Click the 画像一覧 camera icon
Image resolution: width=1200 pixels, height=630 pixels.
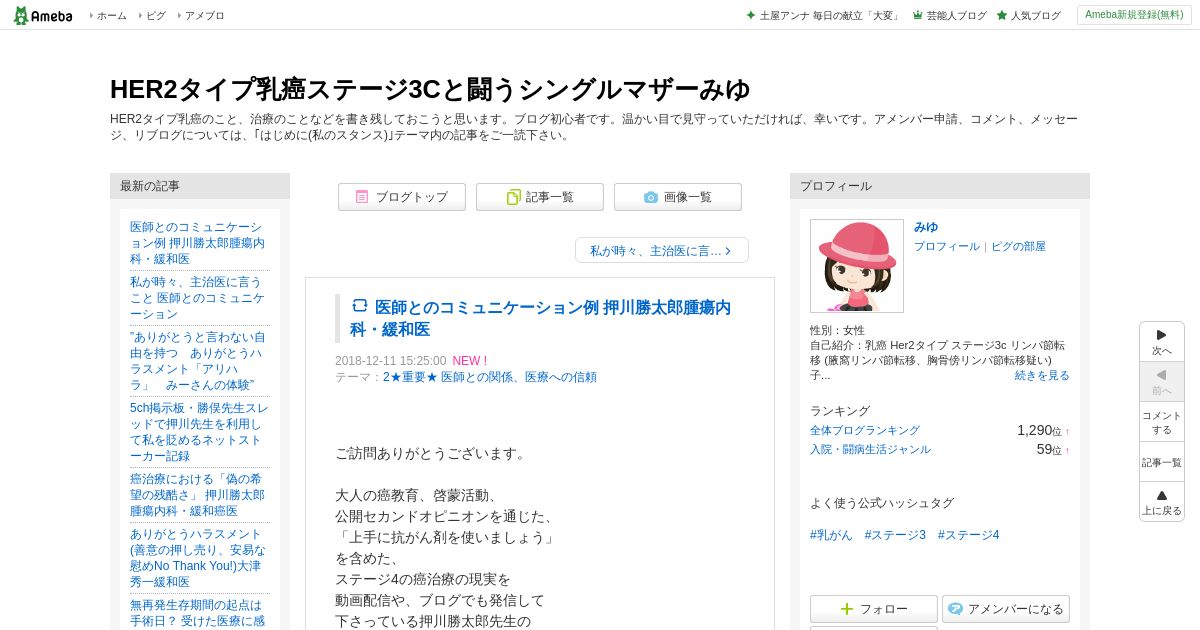pos(651,197)
